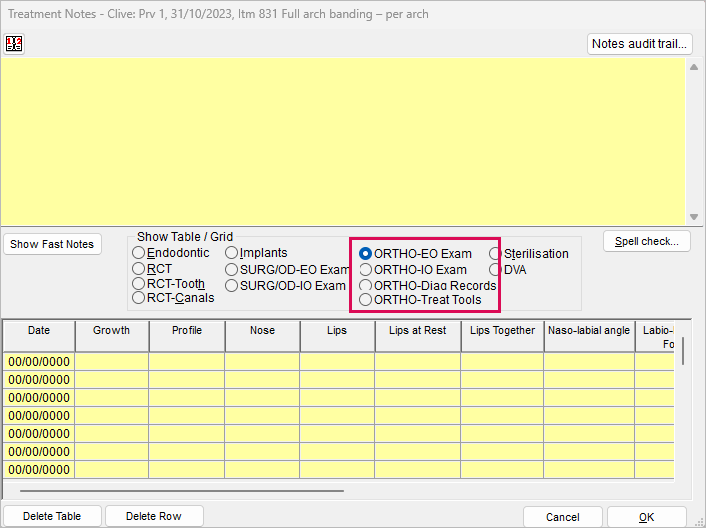Choose the Implants table option
The width and height of the screenshot is (706, 528).
pos(232,253)
